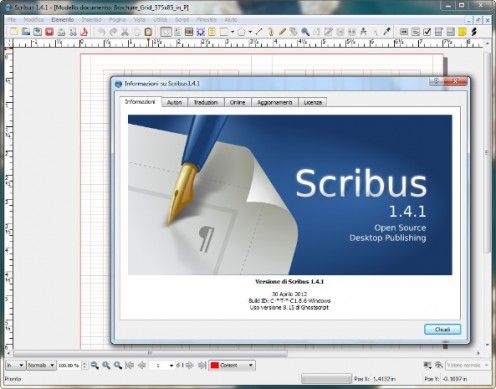
Task: Click the yellow PDF Text Annotation tool
Action: pyautogui.click(x=462, y=32)
